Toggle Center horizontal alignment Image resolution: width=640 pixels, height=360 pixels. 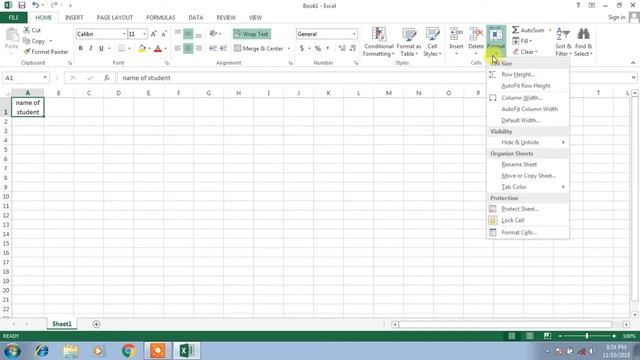point(188,48)
